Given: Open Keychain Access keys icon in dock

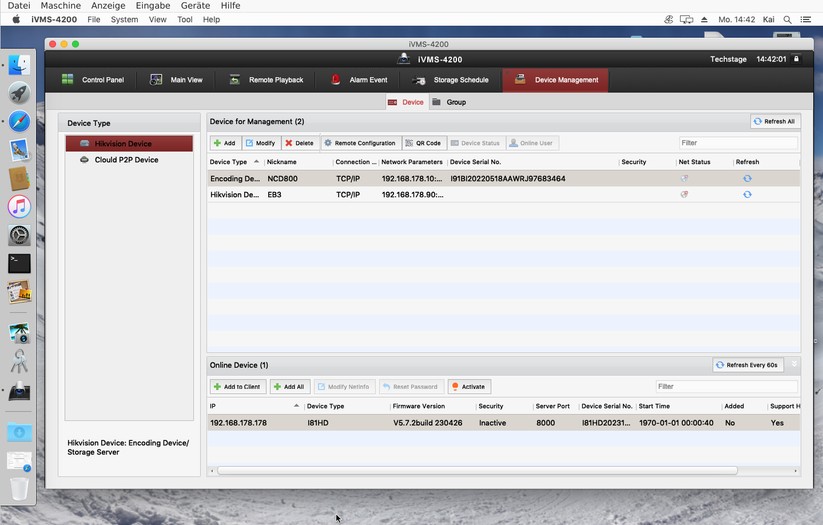Looking at the screenshot, I should (19, 361).
